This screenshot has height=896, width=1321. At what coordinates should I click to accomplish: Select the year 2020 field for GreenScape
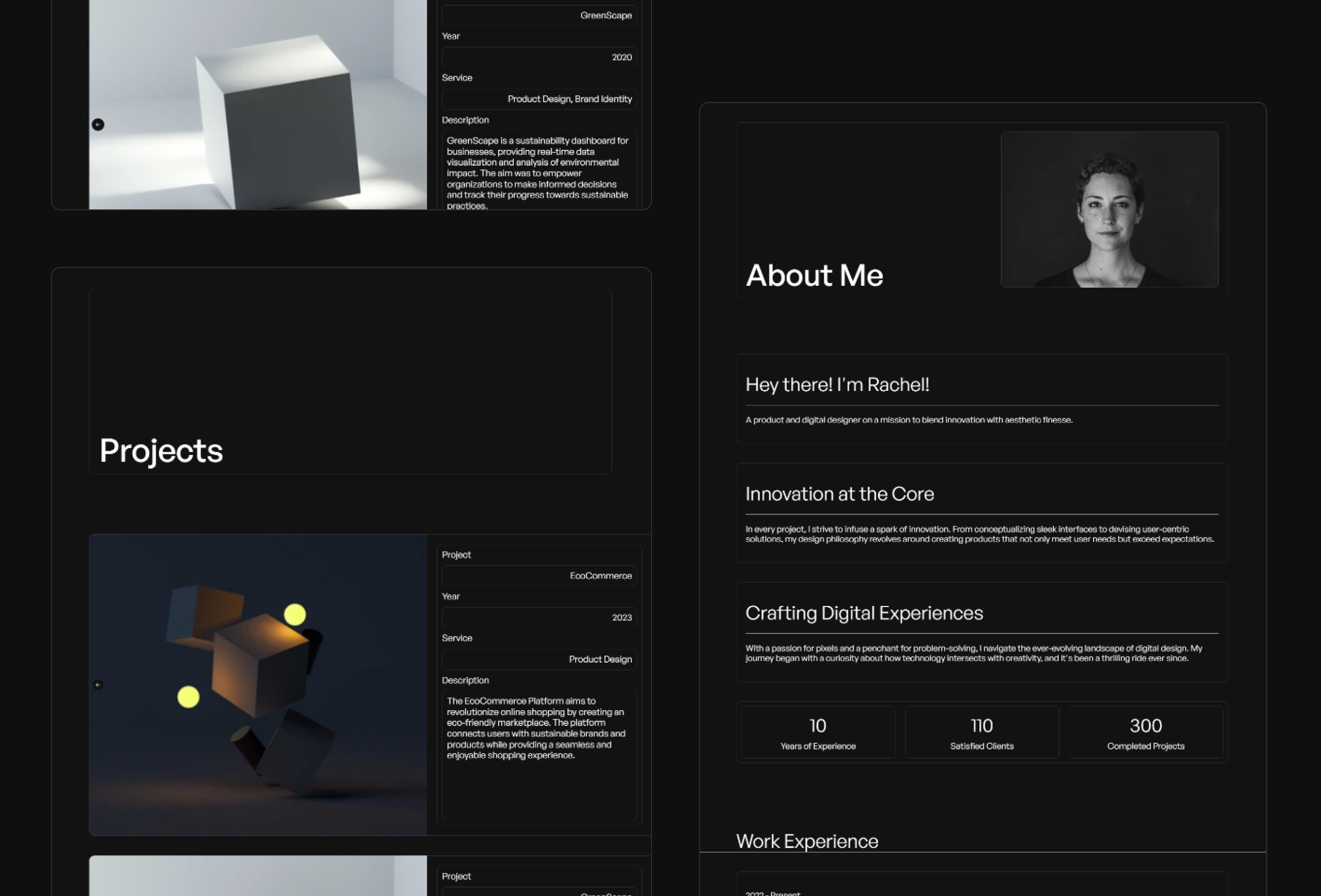(x=538, y=57)
